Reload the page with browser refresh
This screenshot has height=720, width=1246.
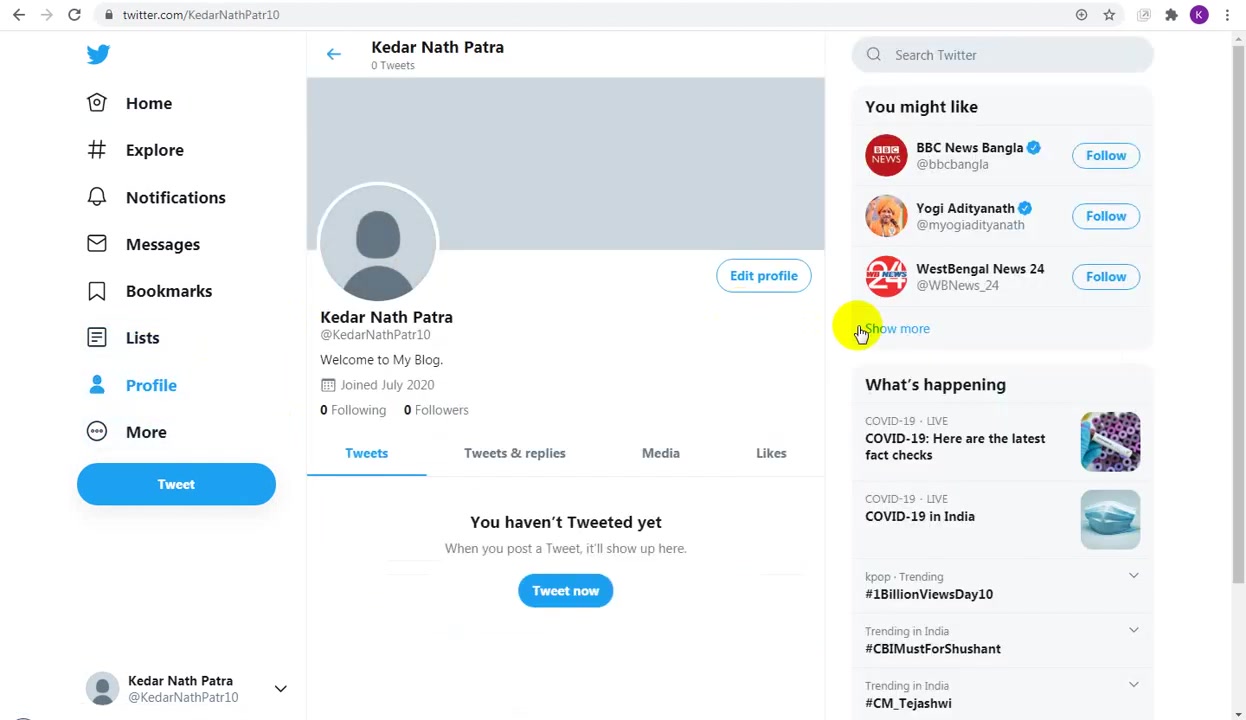coord(74,15)
